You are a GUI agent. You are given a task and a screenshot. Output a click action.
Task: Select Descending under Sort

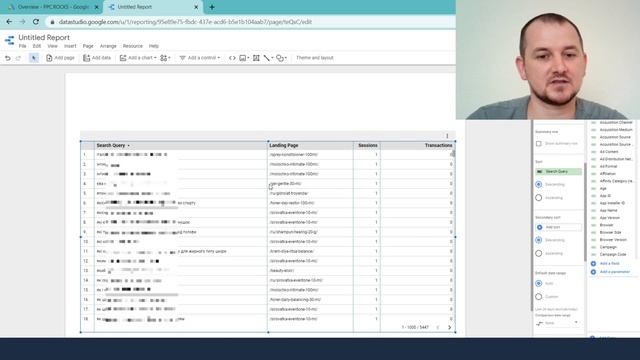coord(539,184)
